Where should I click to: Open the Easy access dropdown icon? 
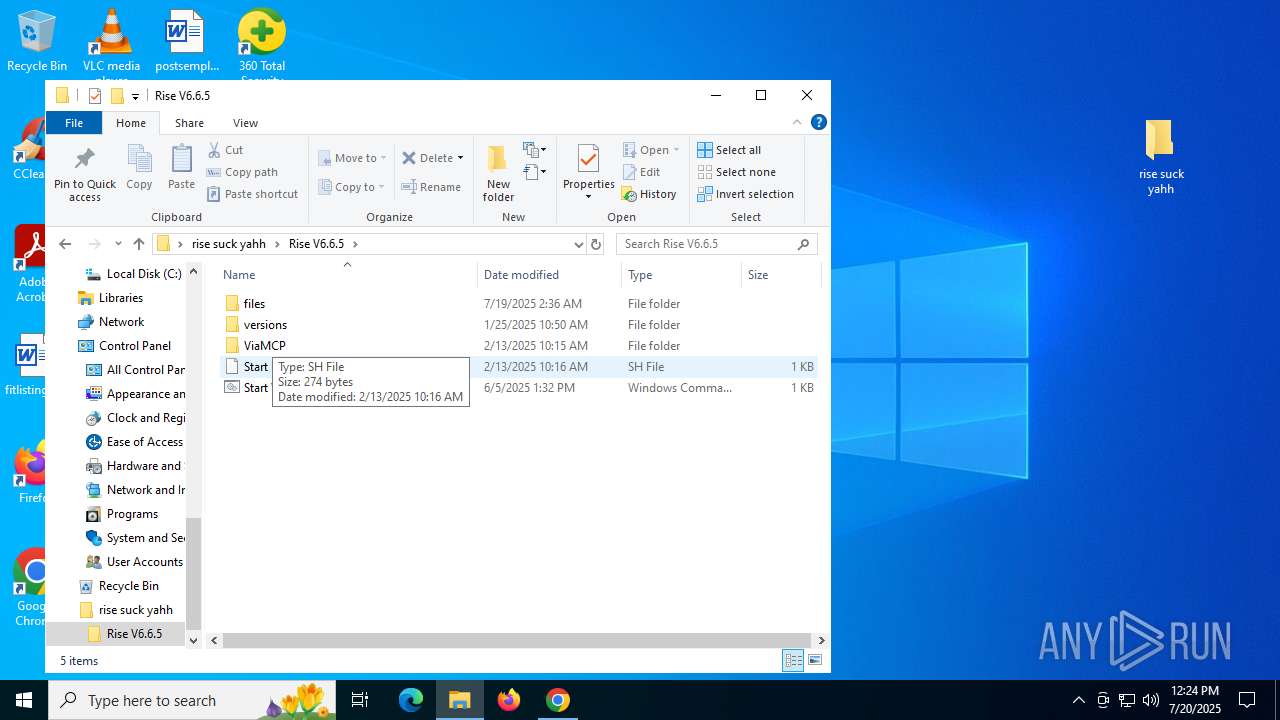[x=535, y=172]
